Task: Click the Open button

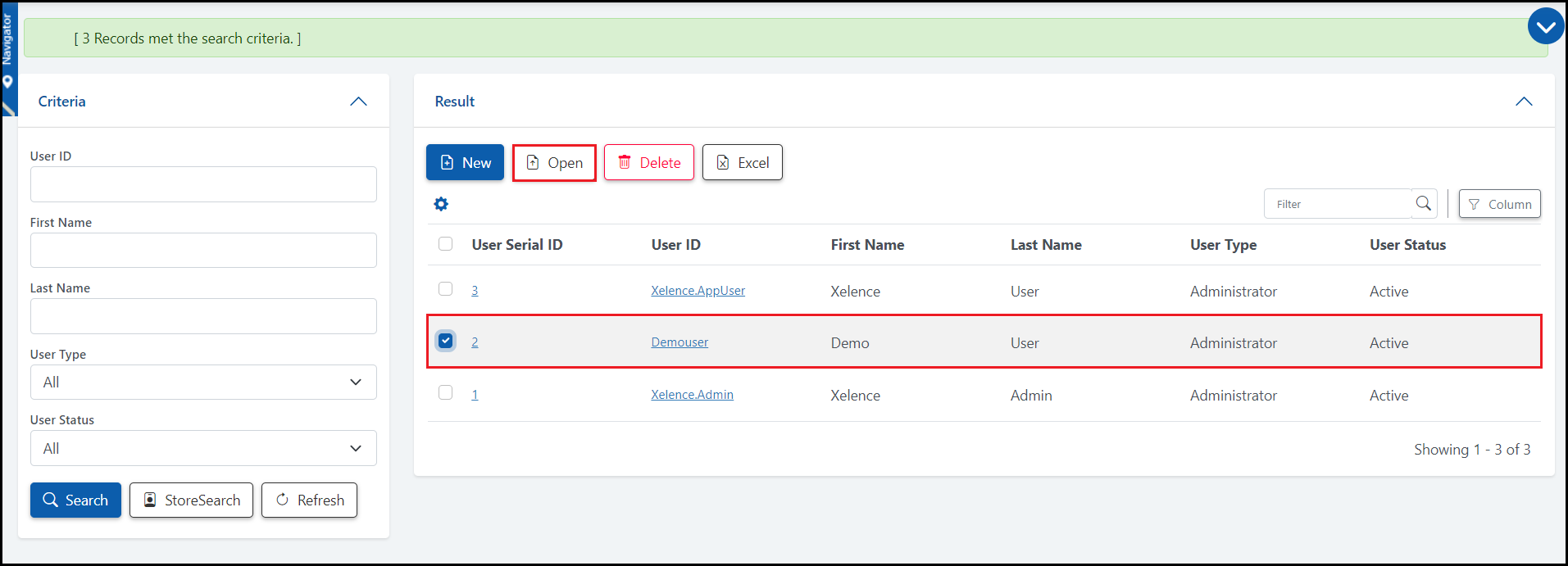Action: (554, 162)
